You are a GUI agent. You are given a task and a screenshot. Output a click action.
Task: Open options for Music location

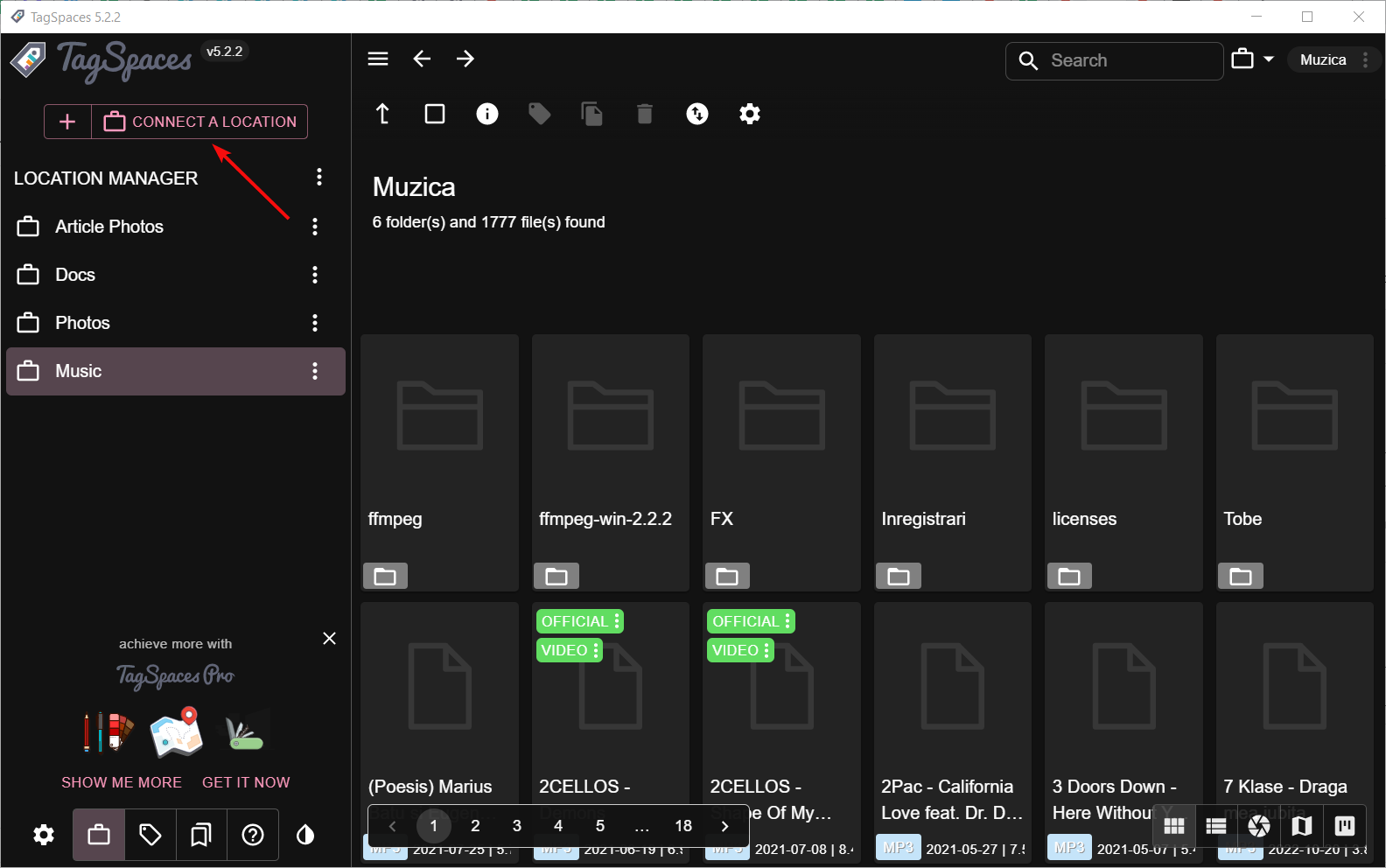tap(315, 371)
